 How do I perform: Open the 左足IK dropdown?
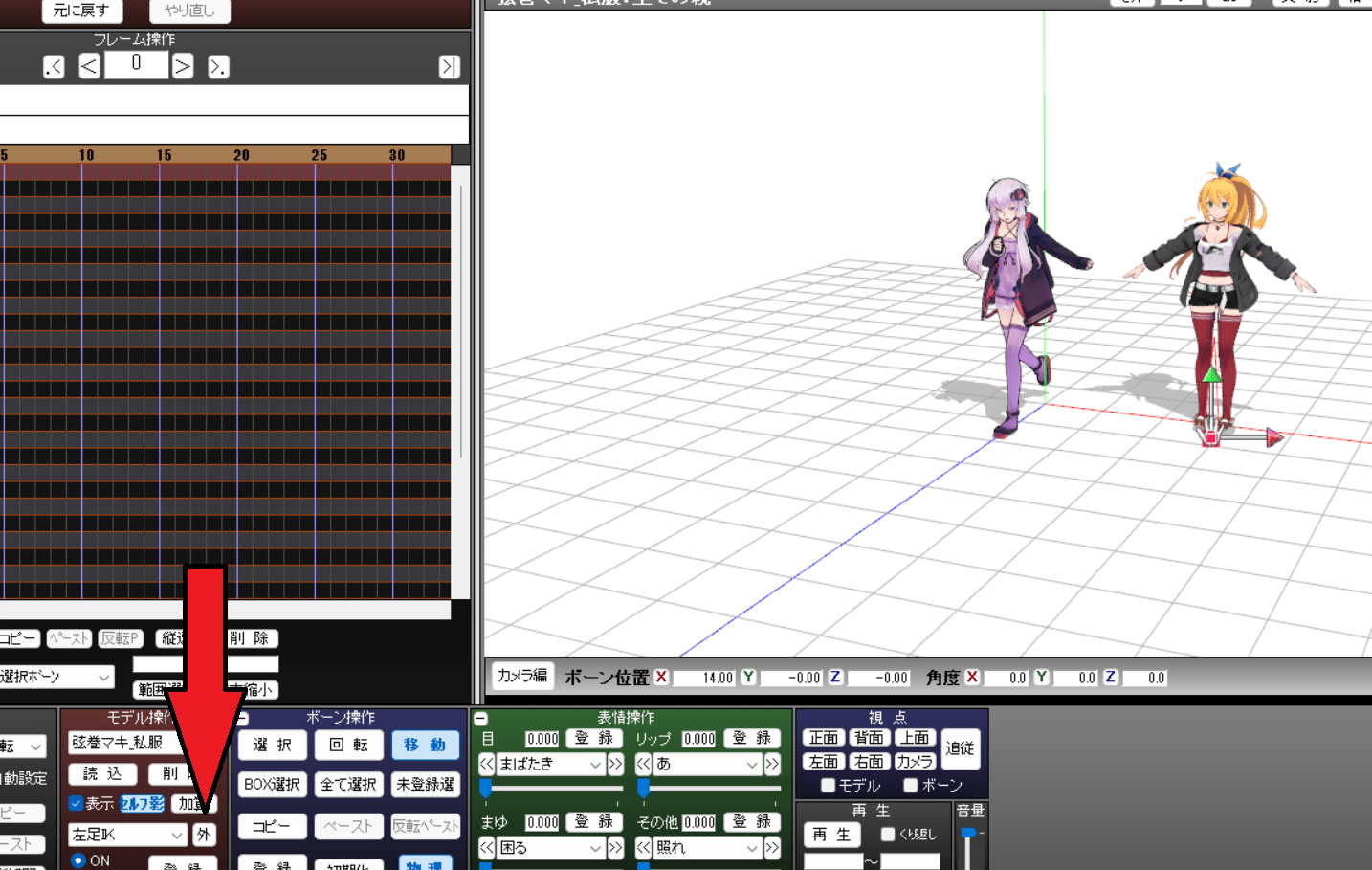[x=127, y=835]
